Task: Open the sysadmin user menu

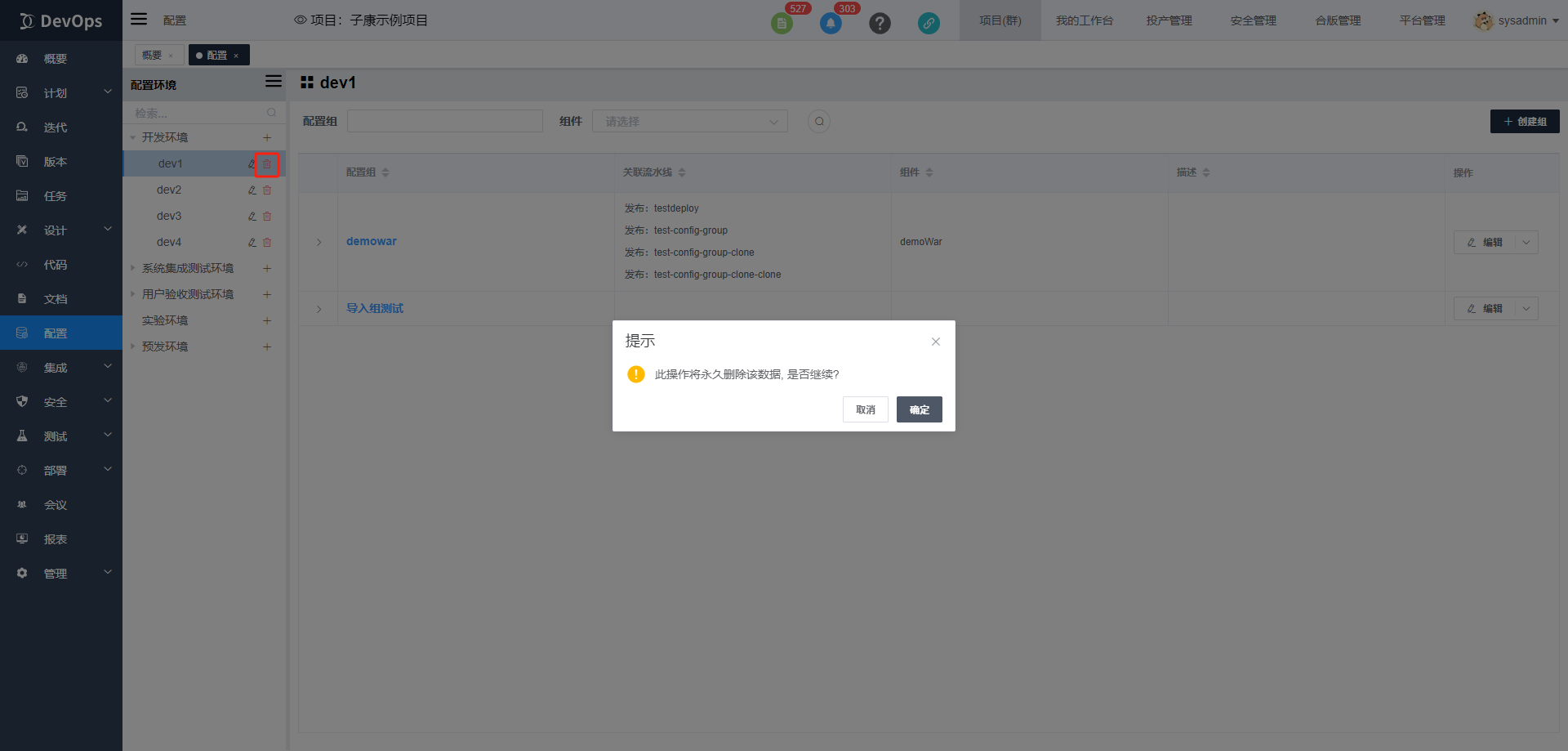Action: click(x=1517, y=20)
